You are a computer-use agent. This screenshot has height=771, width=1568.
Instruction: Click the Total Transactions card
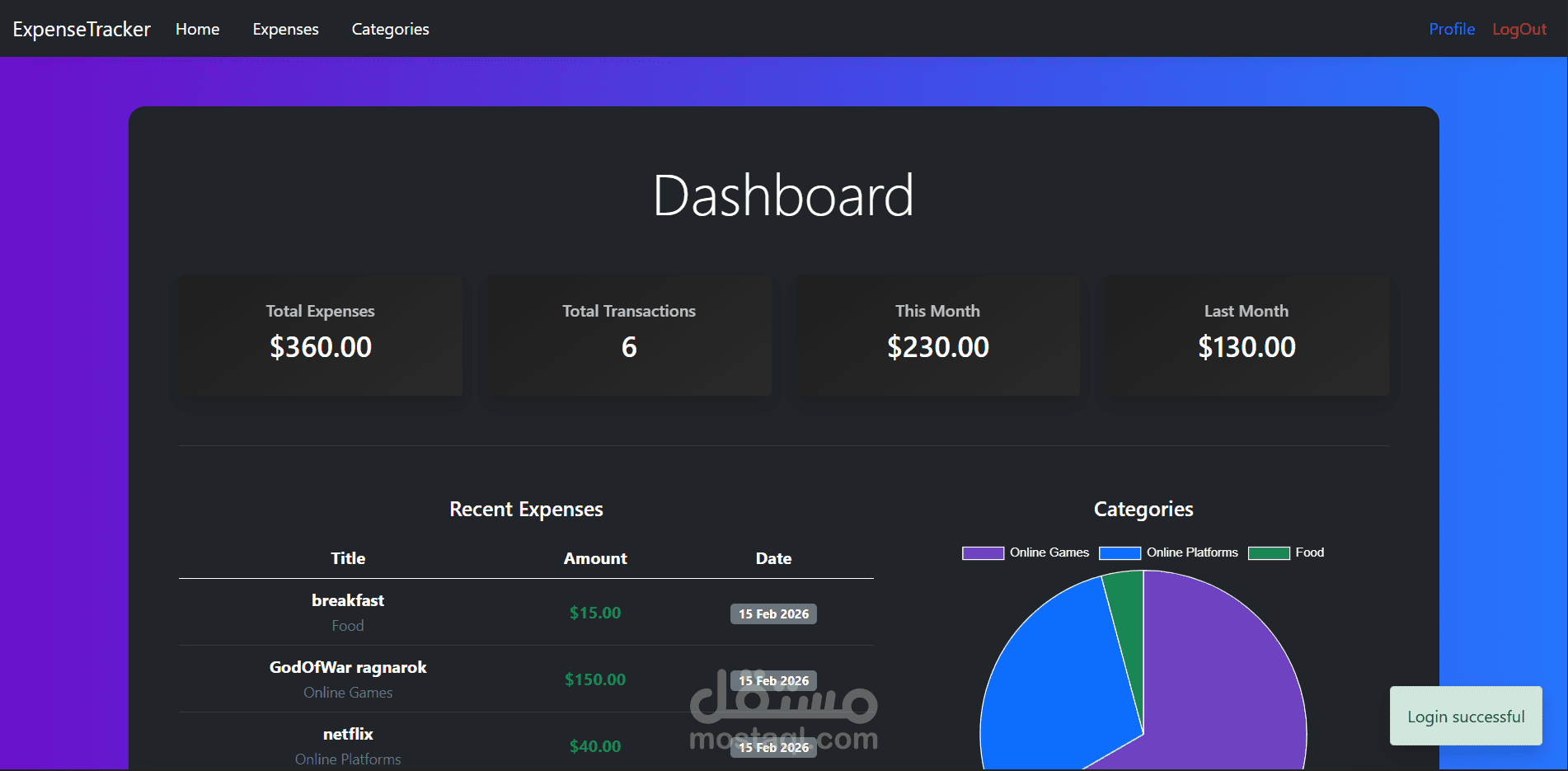(628, 335)
